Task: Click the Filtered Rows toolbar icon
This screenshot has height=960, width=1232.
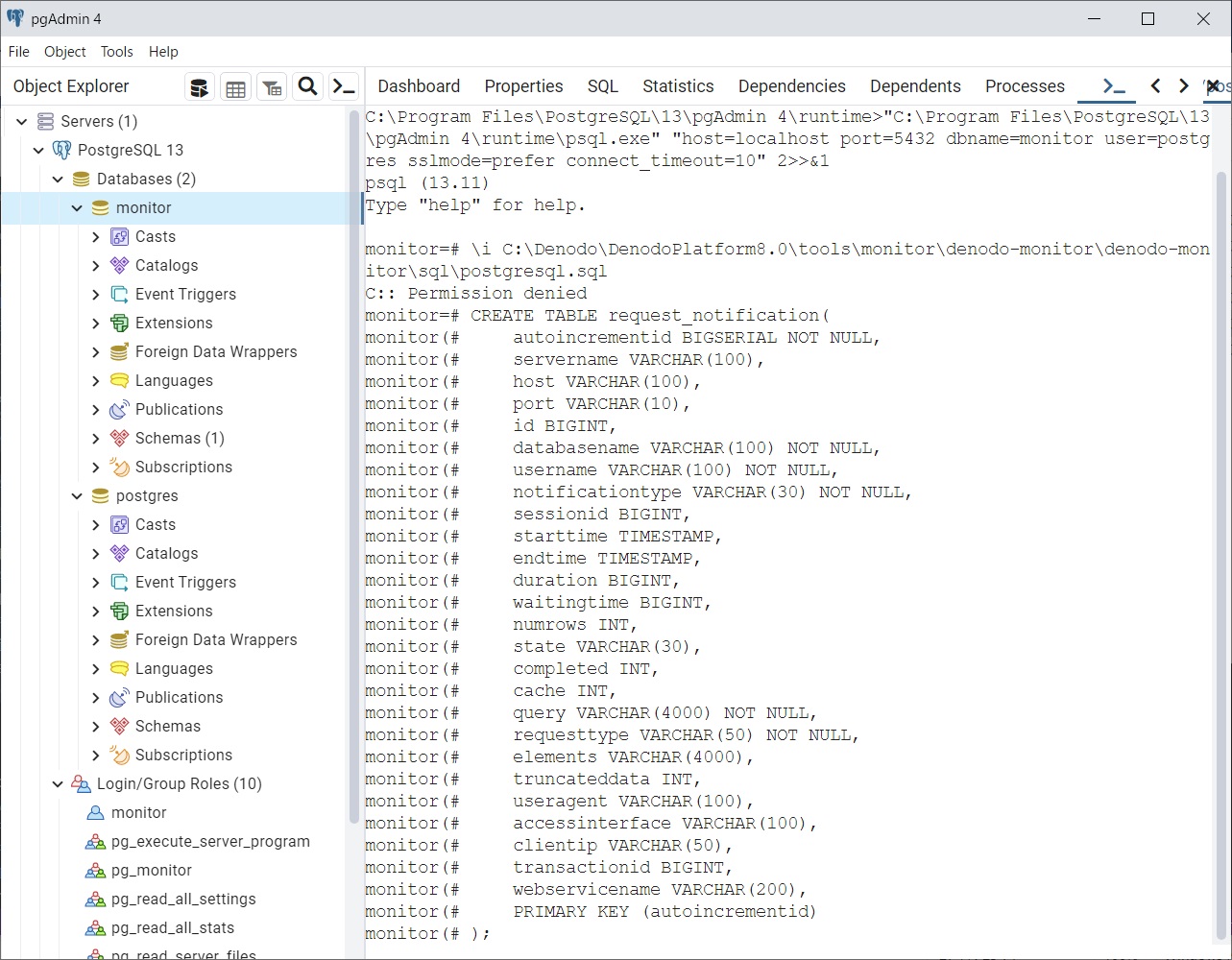Action: click(272, 87)
